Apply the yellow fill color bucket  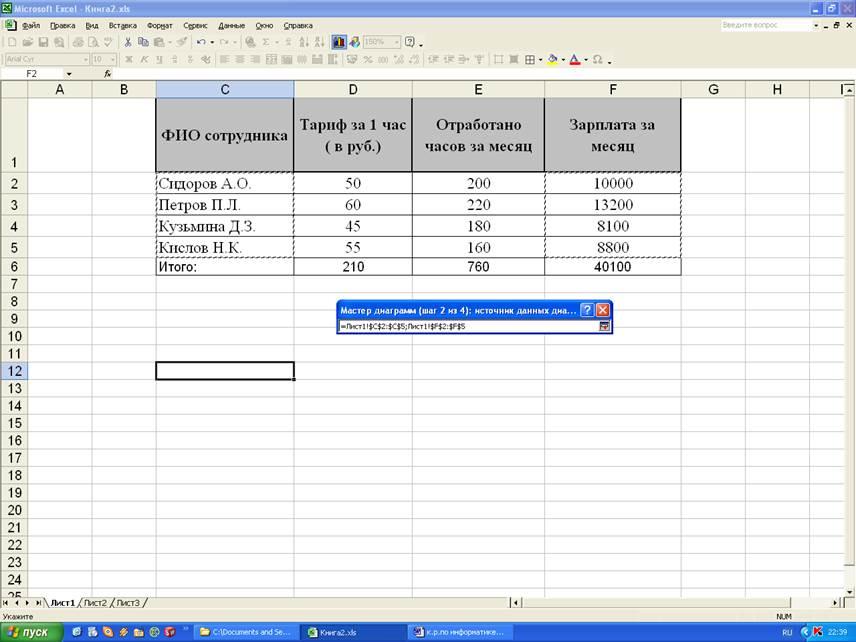[x=552, y=59]
